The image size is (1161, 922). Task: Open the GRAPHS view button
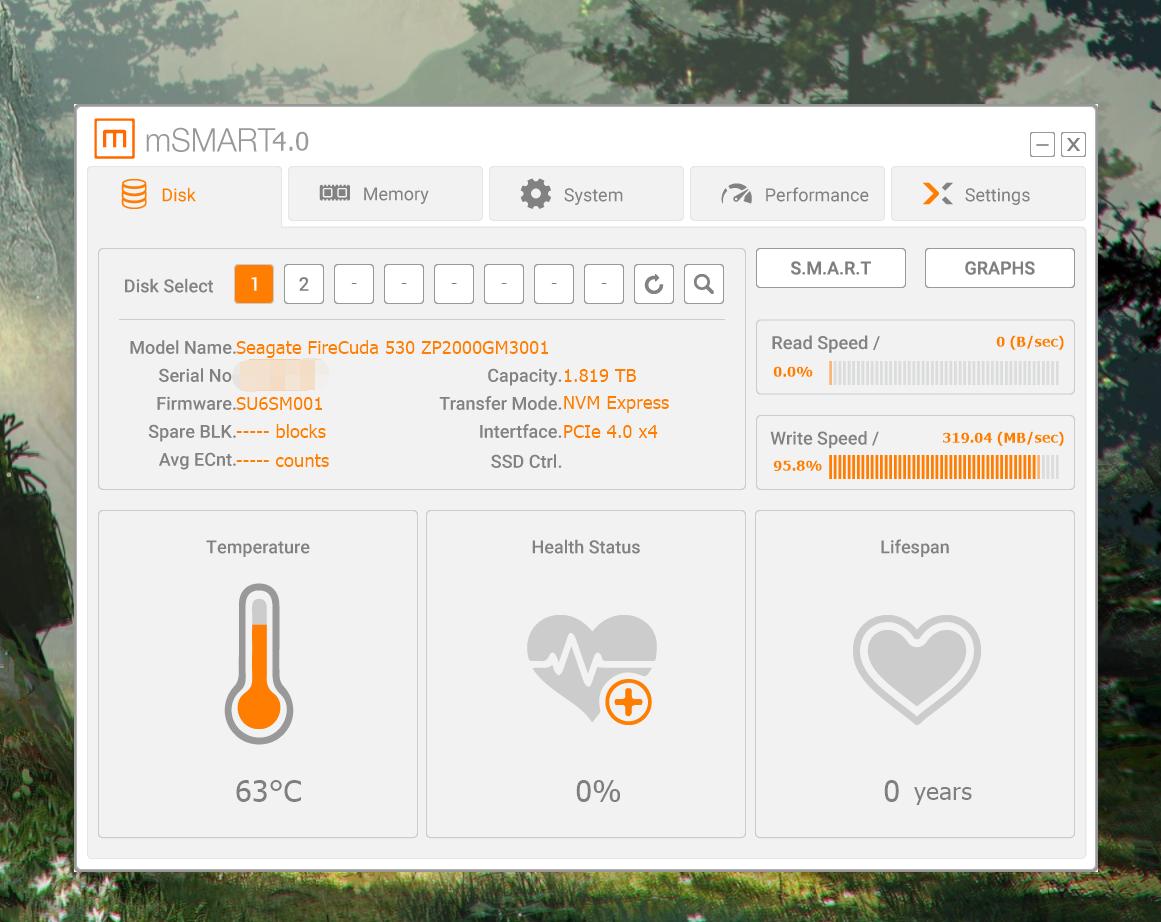click(x=1000, y=268)
